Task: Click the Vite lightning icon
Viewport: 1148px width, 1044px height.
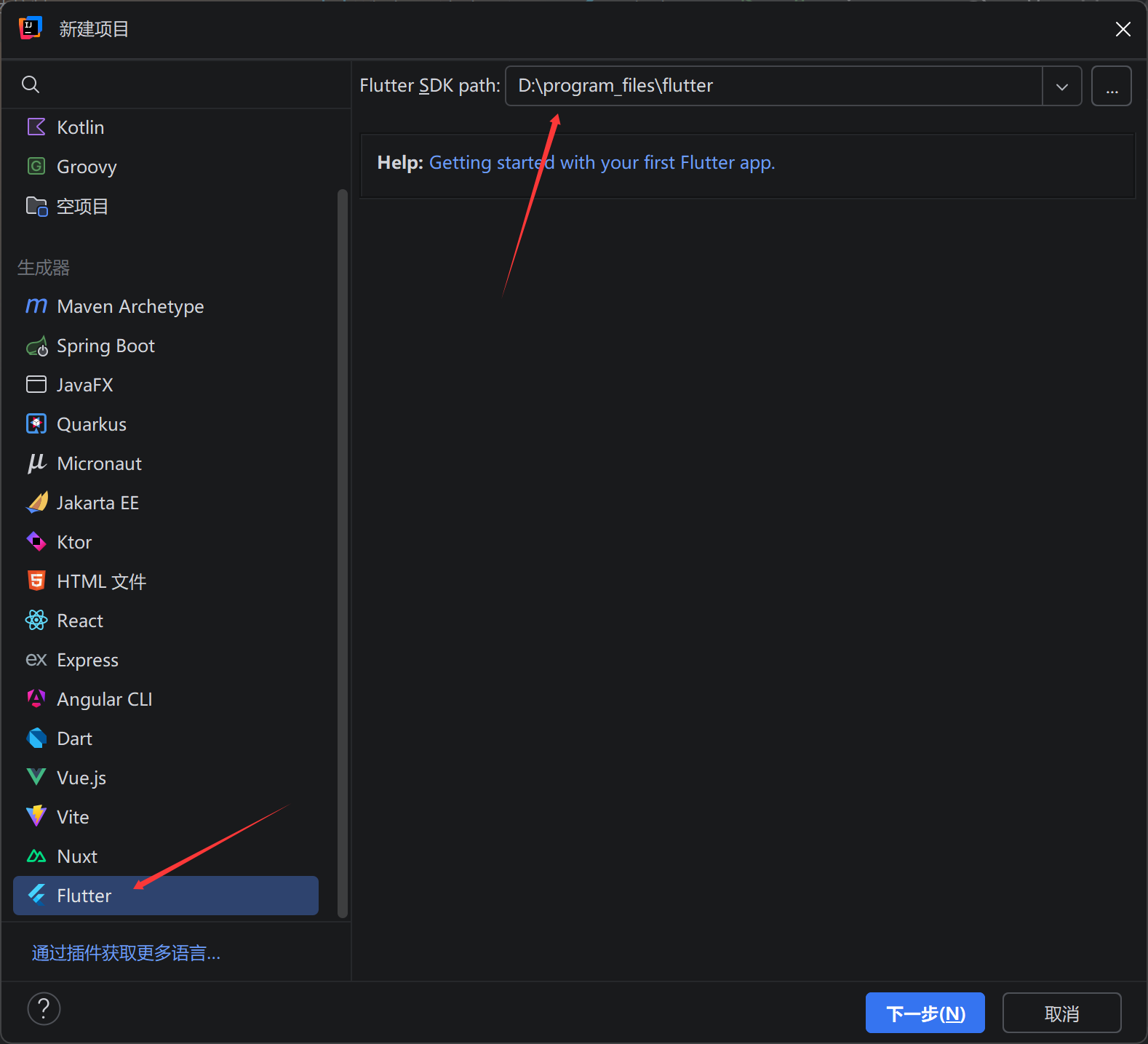Action: point(36,817)
